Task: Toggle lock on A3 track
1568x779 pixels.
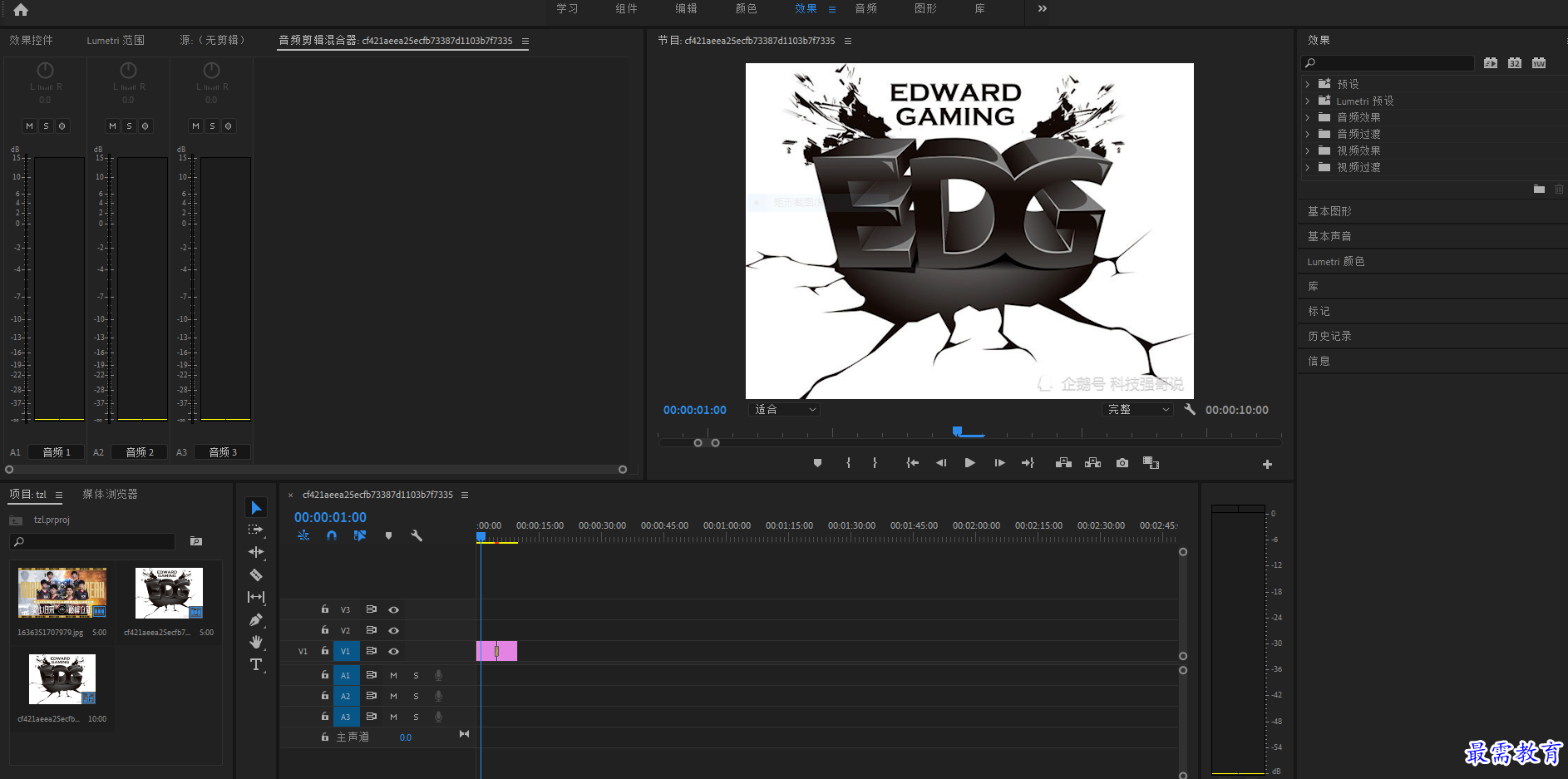Action: pos(325,716)
